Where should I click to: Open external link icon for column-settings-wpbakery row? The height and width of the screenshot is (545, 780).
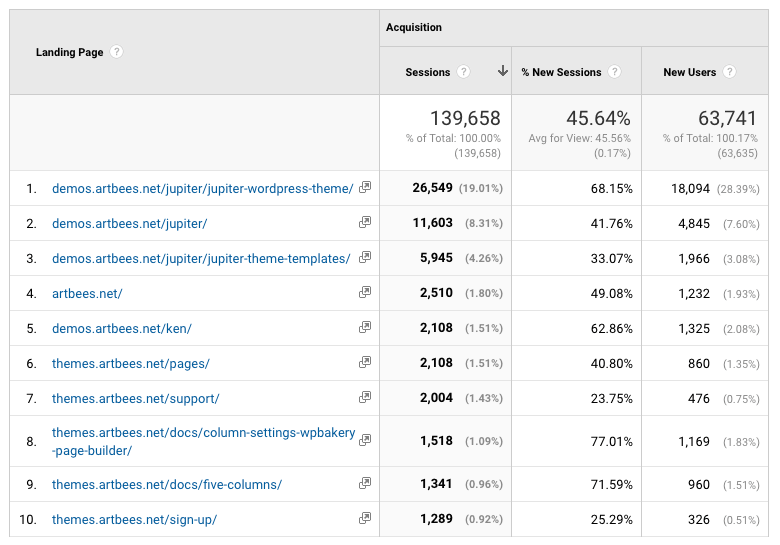pyautogui.click(x=365, y=440)
